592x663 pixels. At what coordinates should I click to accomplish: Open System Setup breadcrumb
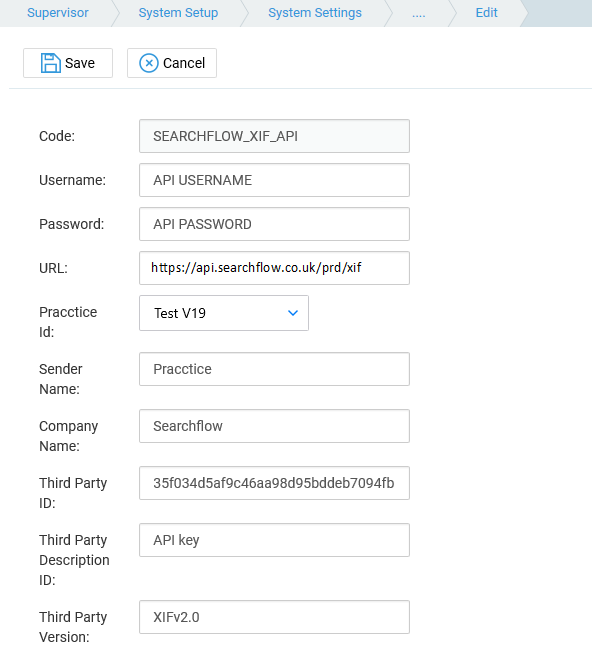(x=178, y=13)
